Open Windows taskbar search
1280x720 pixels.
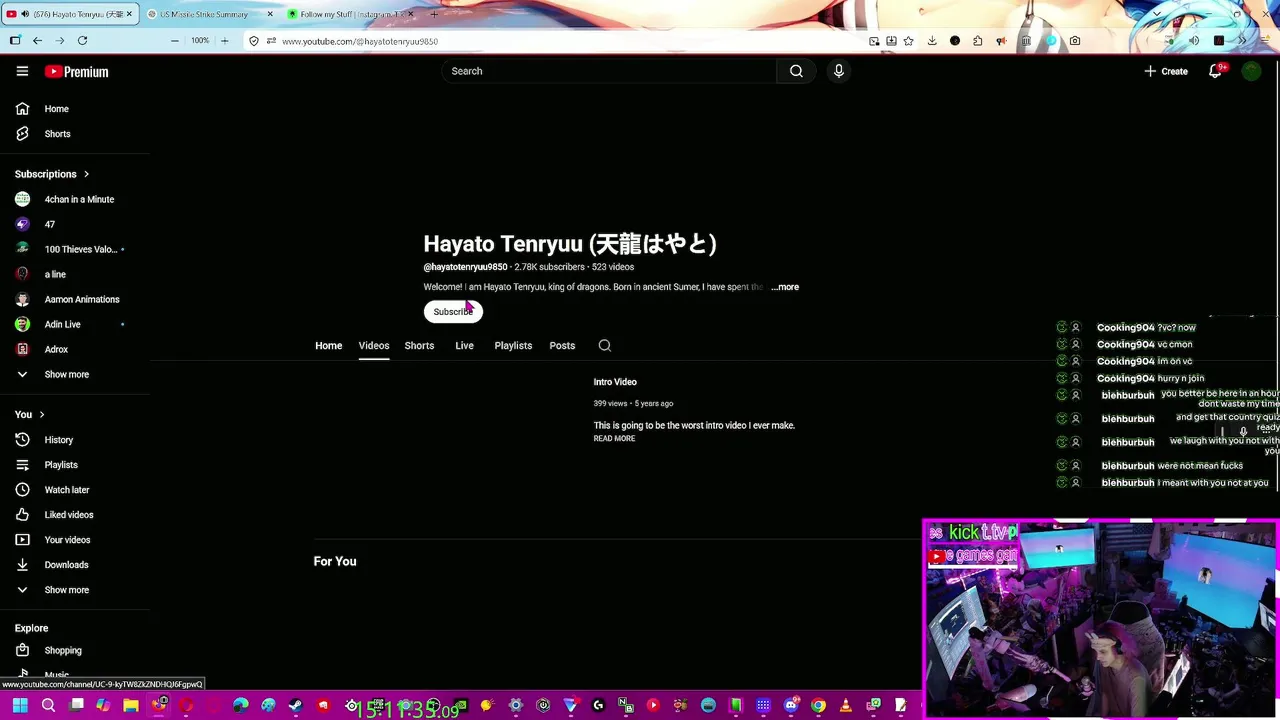point(48,706)
